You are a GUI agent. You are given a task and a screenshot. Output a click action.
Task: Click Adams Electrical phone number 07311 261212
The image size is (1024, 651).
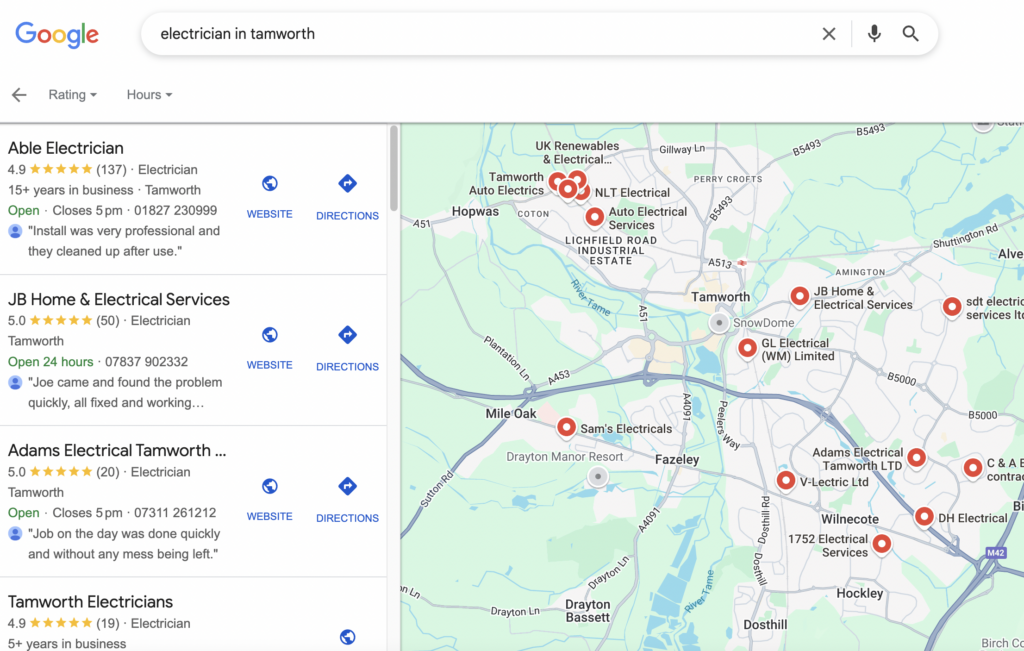pyautogui.click(x=174, y=513)
